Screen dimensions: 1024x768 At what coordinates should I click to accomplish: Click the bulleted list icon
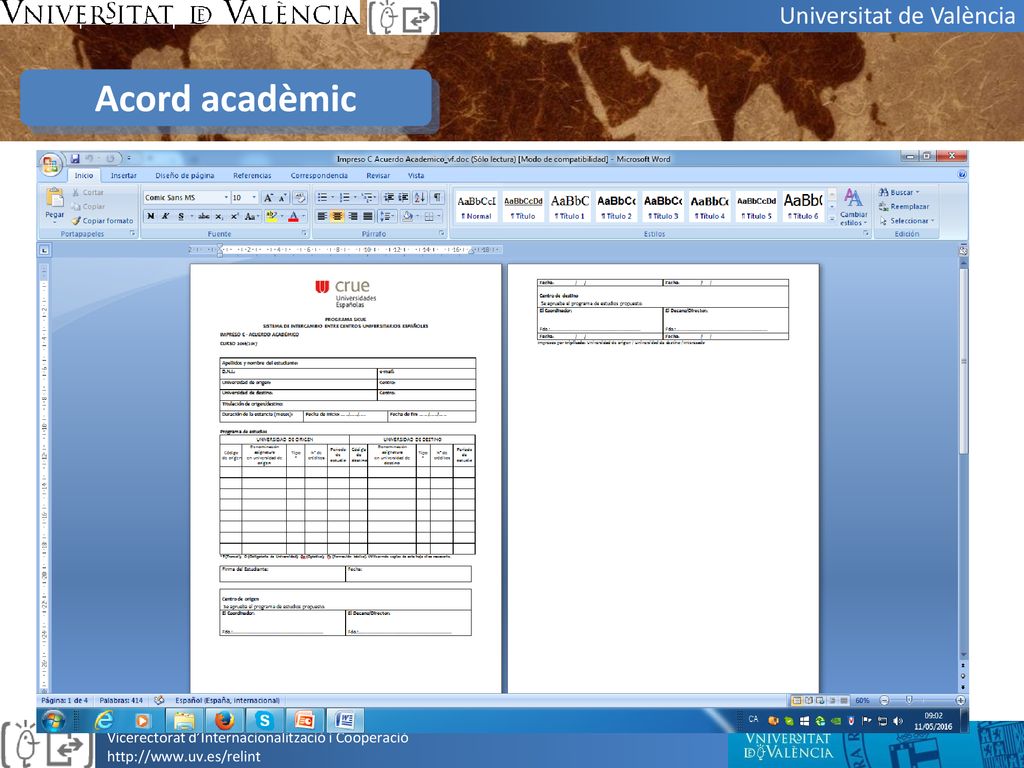[x=322, y=197]
